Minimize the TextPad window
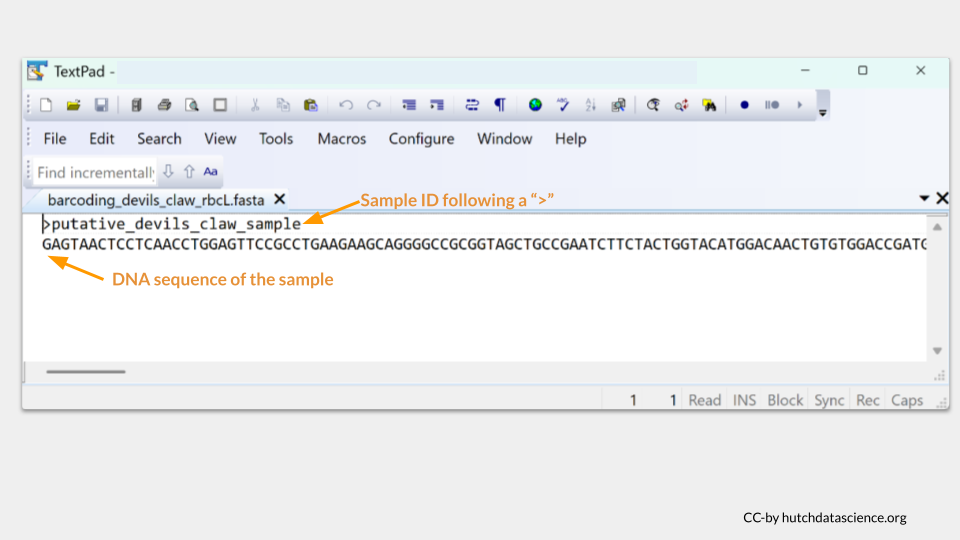The width and height of the screenshot is (960, 540). click(x=805, y=70)
